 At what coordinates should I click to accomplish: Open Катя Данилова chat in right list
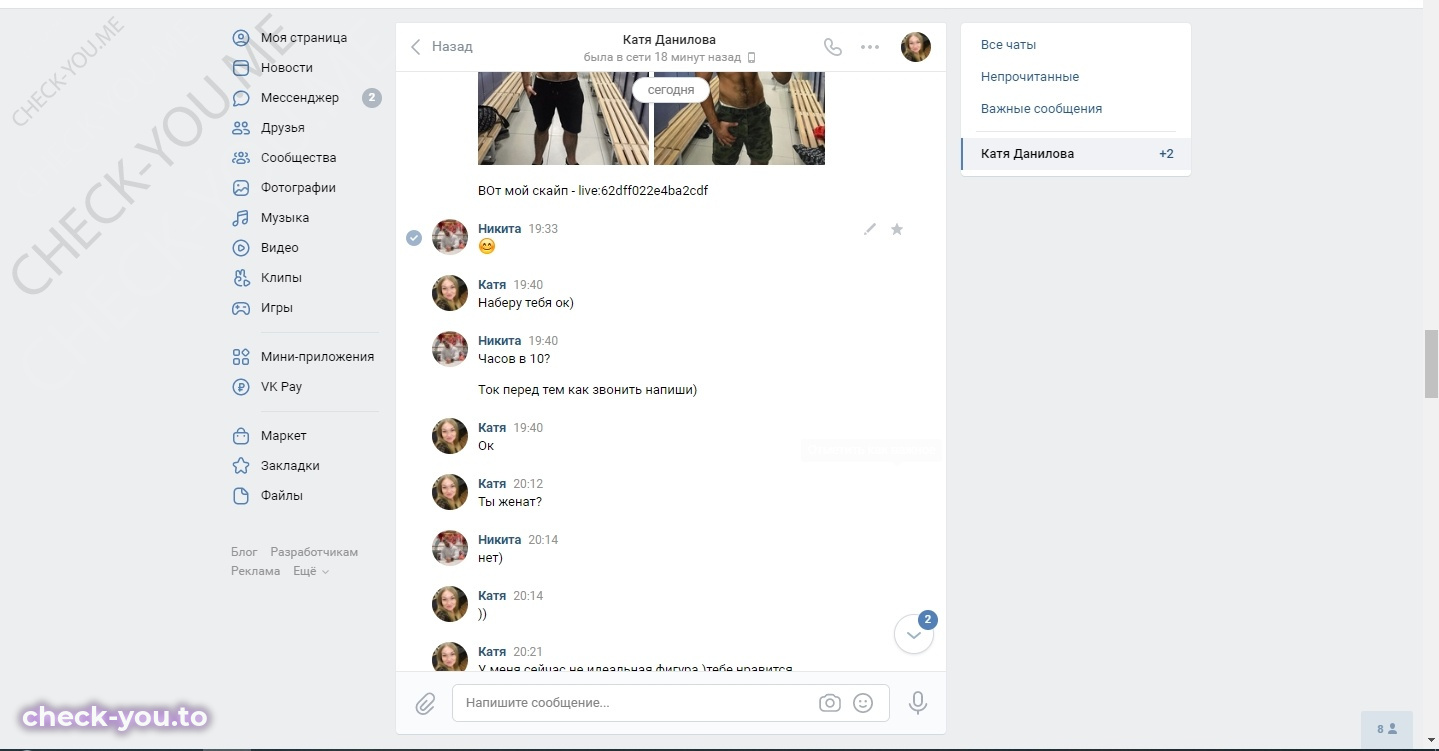pos(1076,154)
